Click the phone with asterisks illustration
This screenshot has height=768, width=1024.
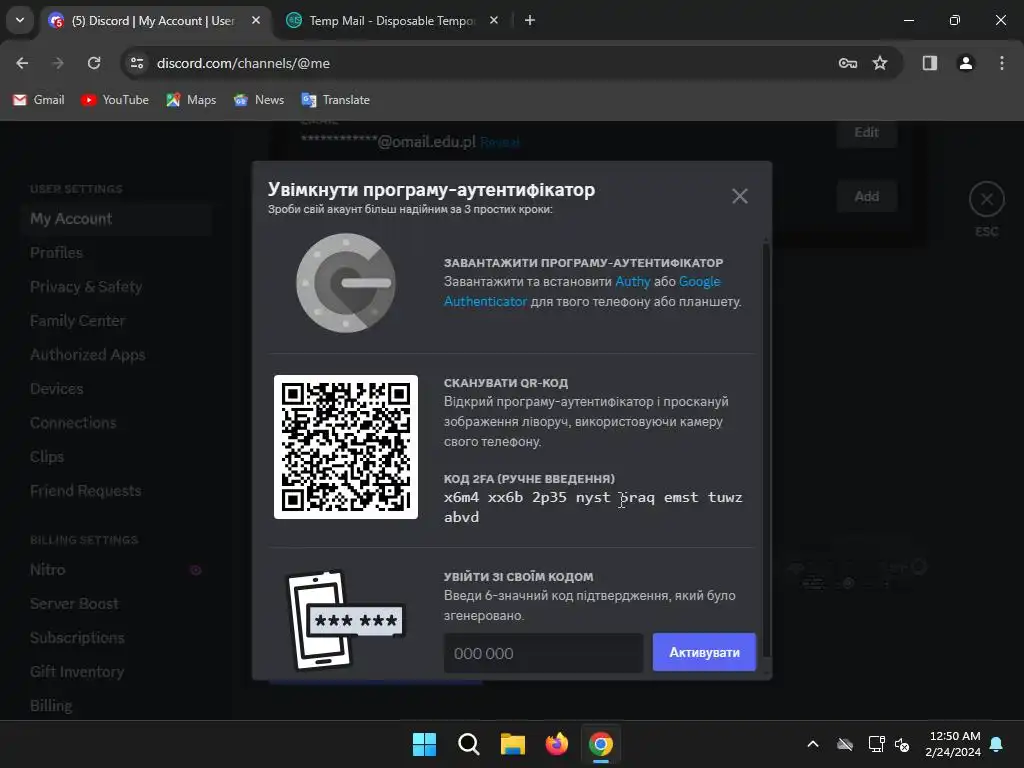pyautogui.click(x=346, y=620)
